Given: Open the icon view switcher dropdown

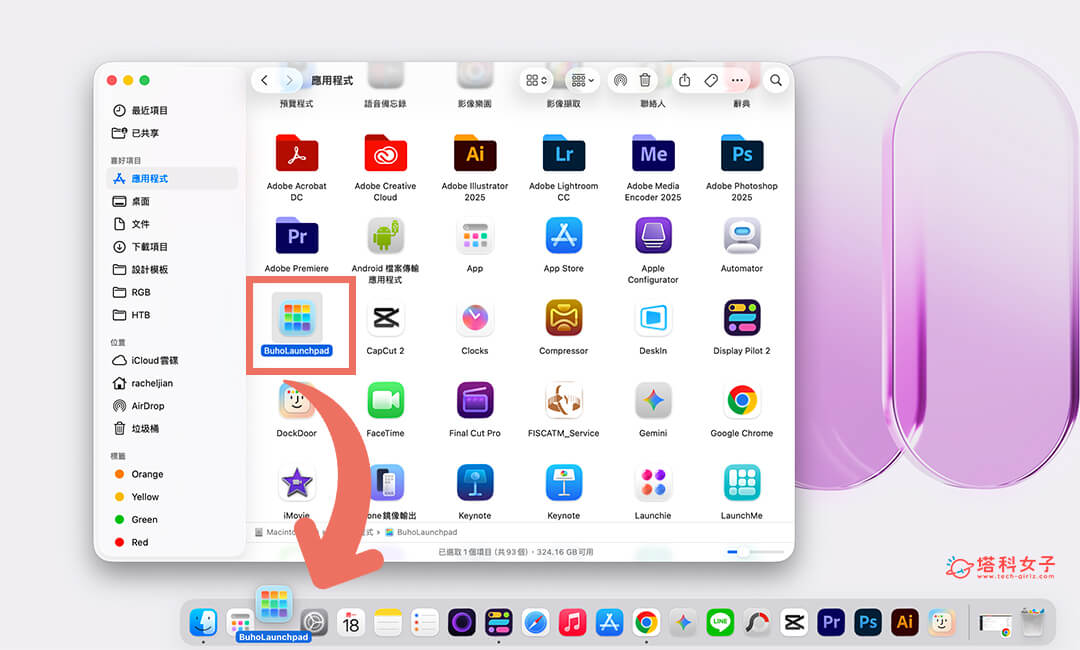Looking at the screenshot, I should click(x=537, y=81).
